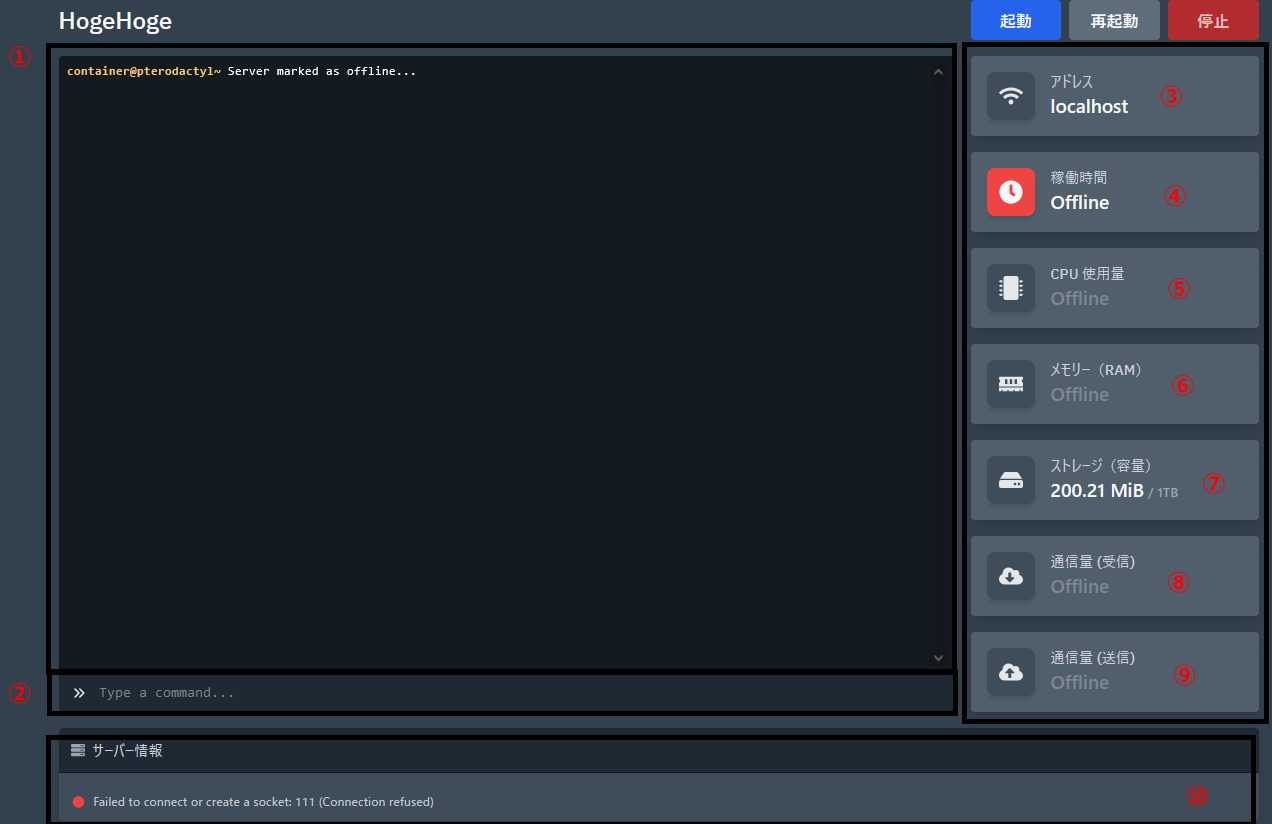Focus the Type a command input field

500,693
